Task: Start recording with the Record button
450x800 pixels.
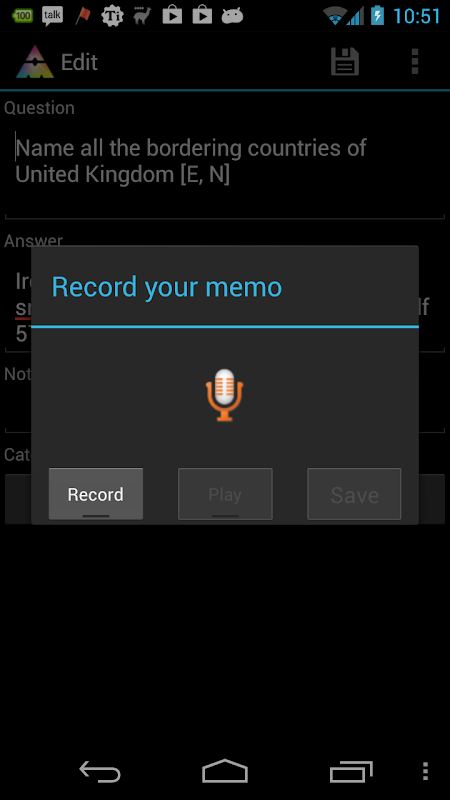Action: (x=96, y=494)
